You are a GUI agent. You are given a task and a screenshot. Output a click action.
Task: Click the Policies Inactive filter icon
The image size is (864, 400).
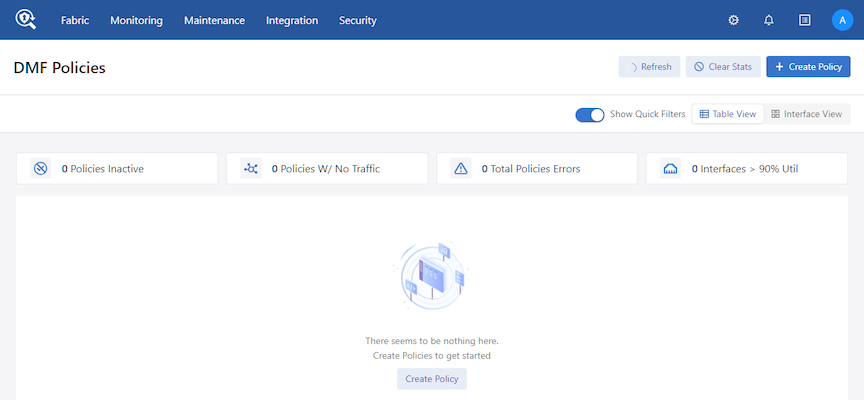(41, 169)
